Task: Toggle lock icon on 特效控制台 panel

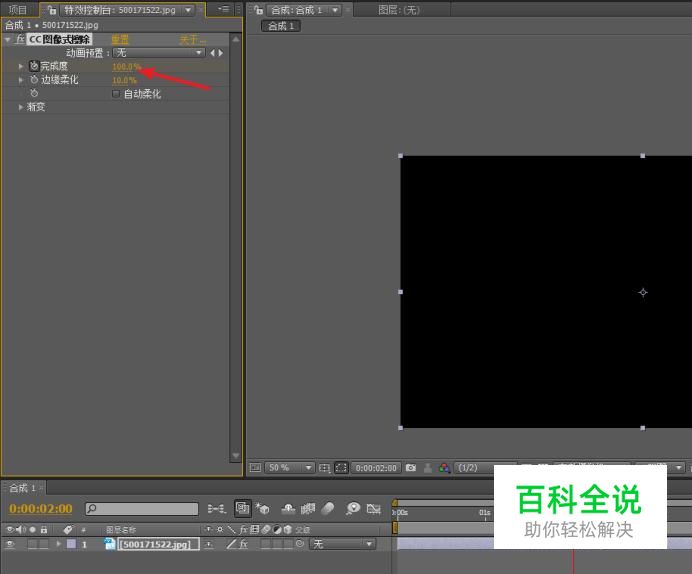Action: pos(52,10)
